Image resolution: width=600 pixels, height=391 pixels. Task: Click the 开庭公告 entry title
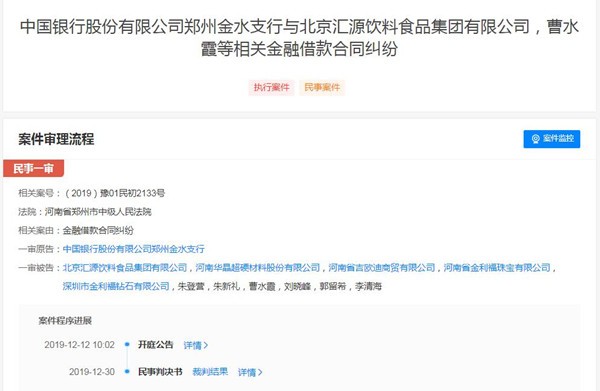point(156,345)
